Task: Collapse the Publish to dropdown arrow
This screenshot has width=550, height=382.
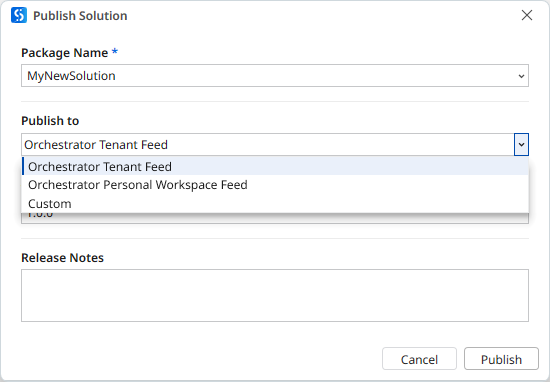Action: (x=521, y=145)
